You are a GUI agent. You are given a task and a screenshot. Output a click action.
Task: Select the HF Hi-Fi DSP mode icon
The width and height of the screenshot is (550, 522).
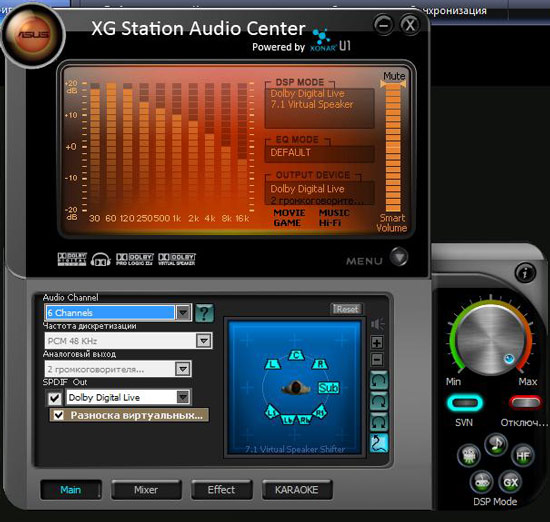pos(523,455)
